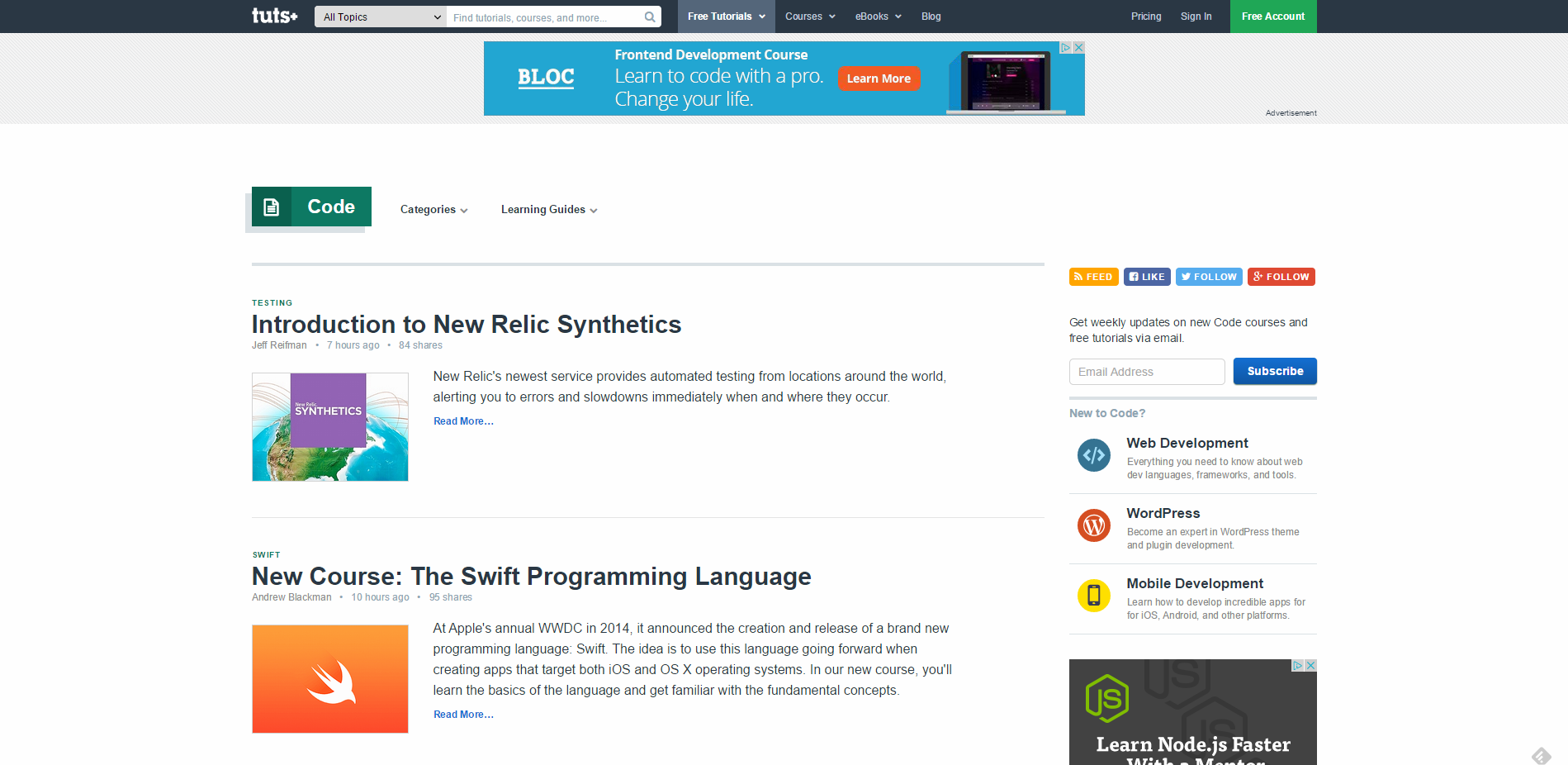Click the Swift logo thumbnail

pos(330,679)
